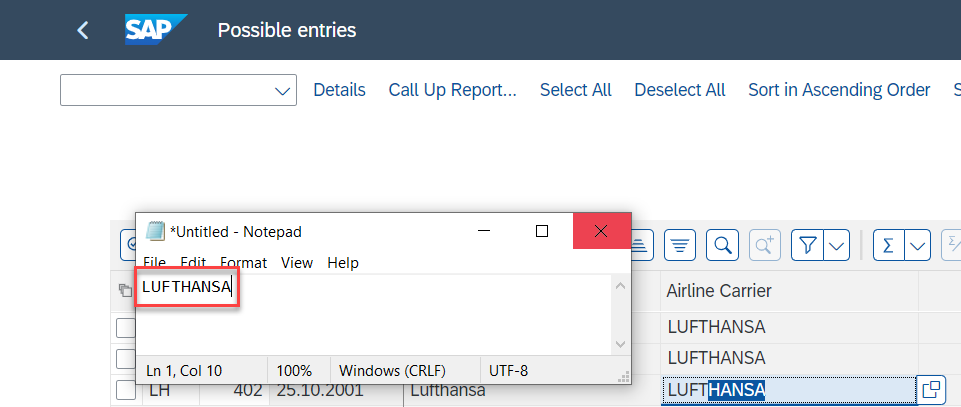Open the Details function
961x407 pixels.
339,90
